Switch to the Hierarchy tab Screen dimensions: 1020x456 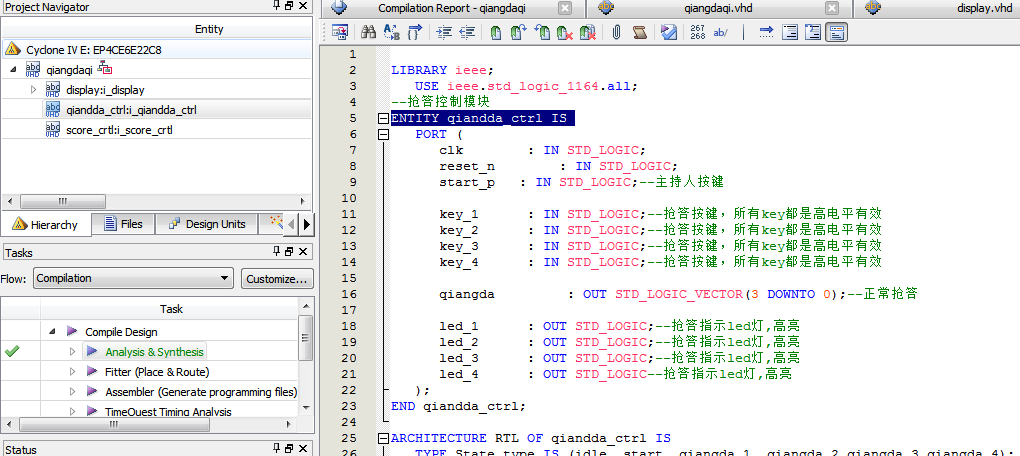pos(46,224)
